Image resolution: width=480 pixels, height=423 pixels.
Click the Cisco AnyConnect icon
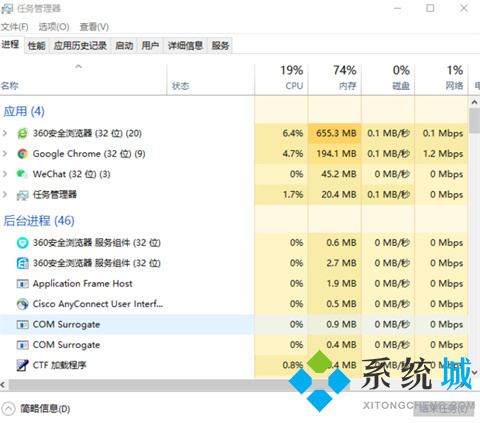(x=22, y=304)
